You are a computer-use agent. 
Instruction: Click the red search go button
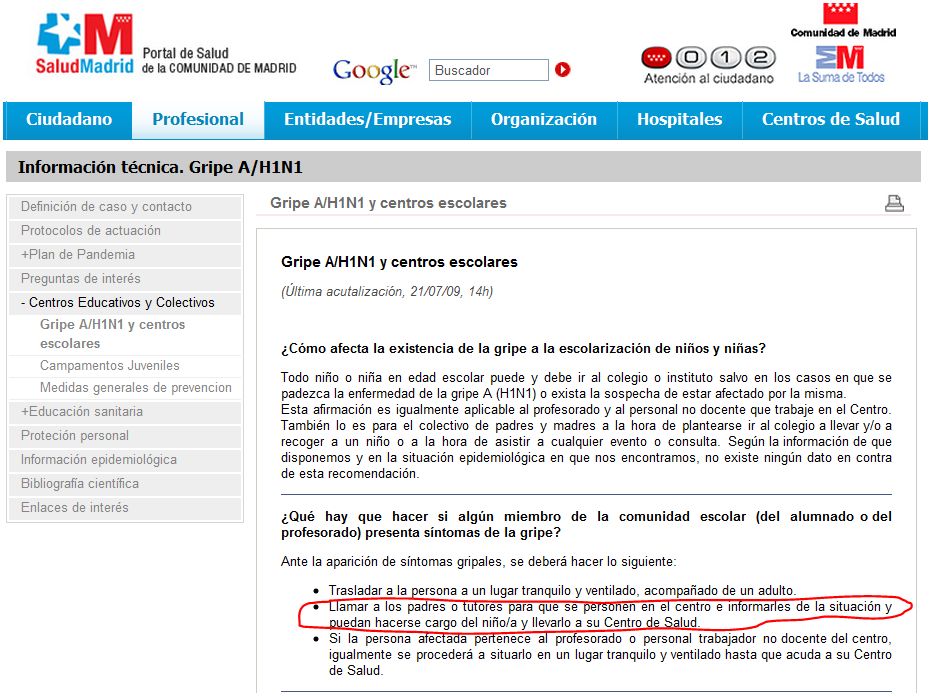[x=563, y=70]
